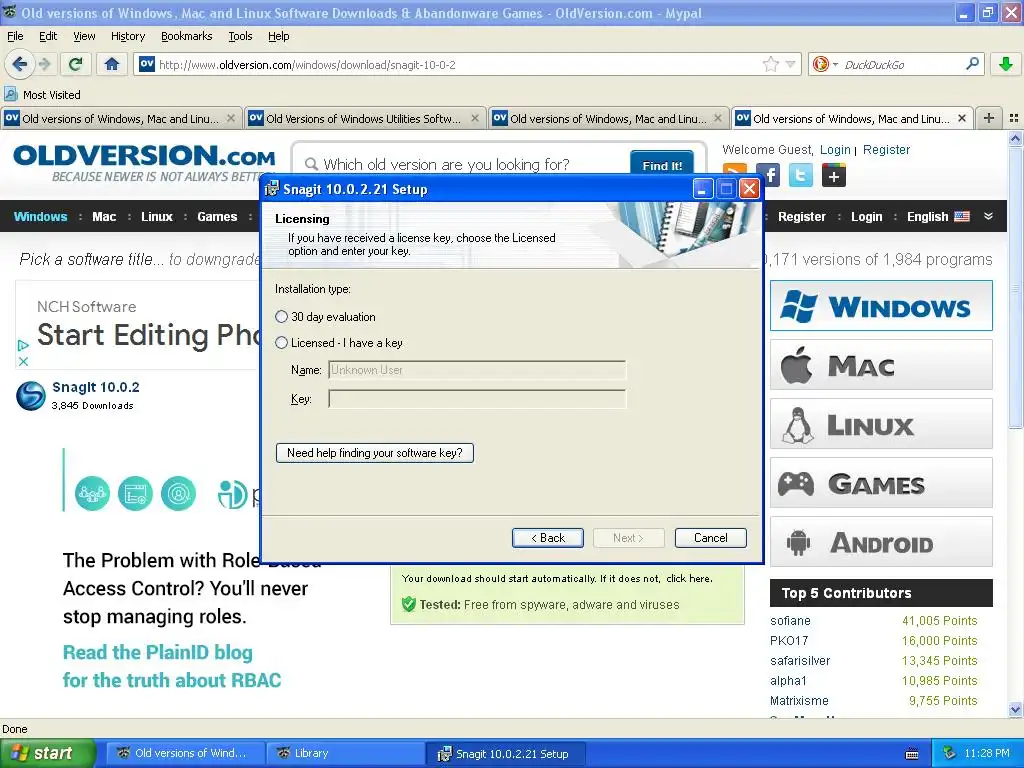Click the Login link beside Welcome Guest

(x=835, y=150)
